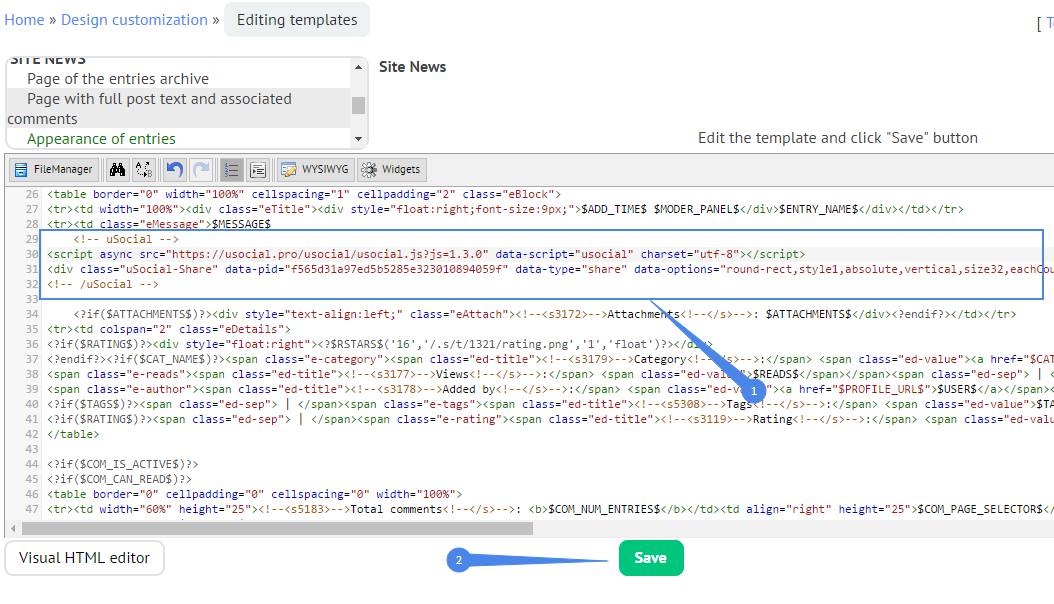Click the table tag on line 26
This screenshot has height=604, width=1054.
coord(304,195)
